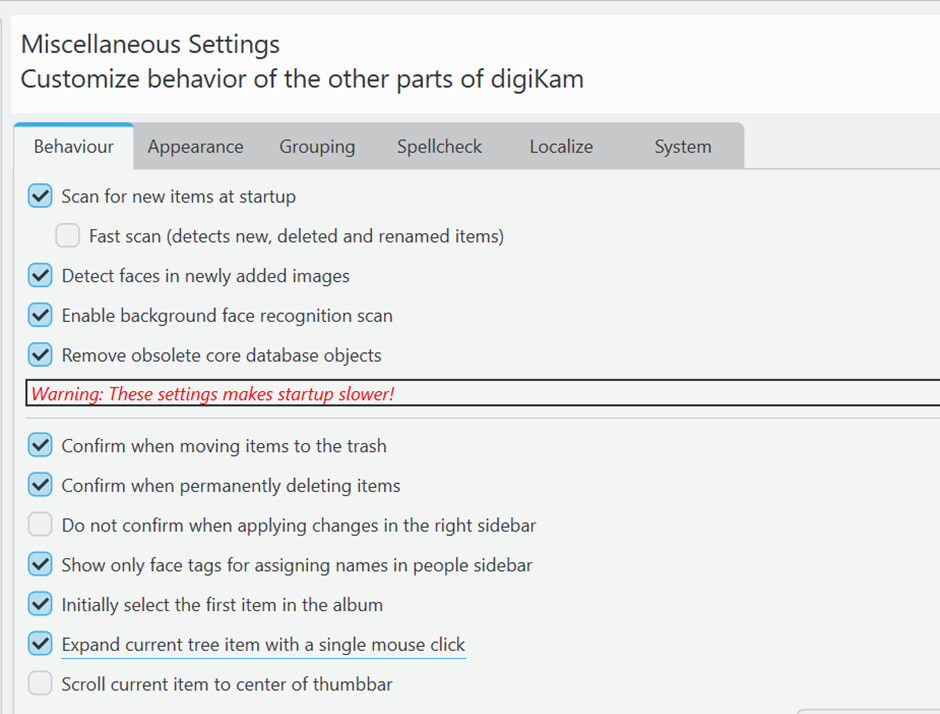Toggle Confirm when moving items to trash
940x714 pixels.
[40, 445]
